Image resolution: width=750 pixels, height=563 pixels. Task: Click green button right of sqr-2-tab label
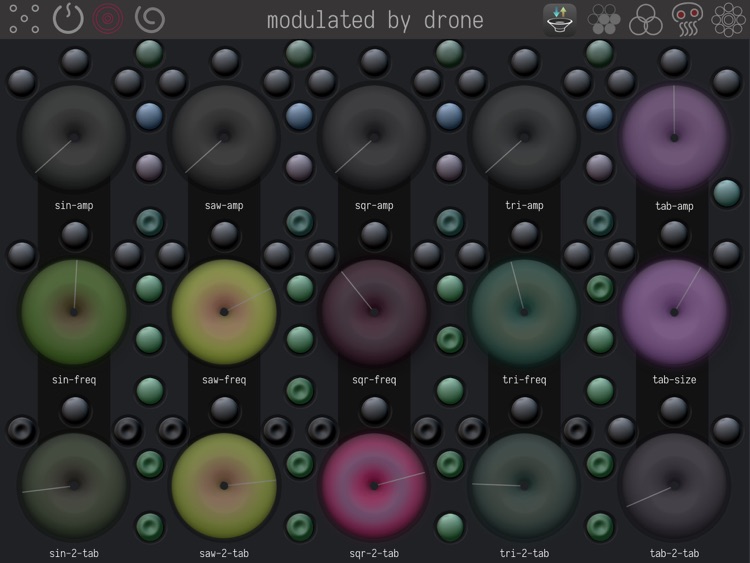[x=450, y=527]
